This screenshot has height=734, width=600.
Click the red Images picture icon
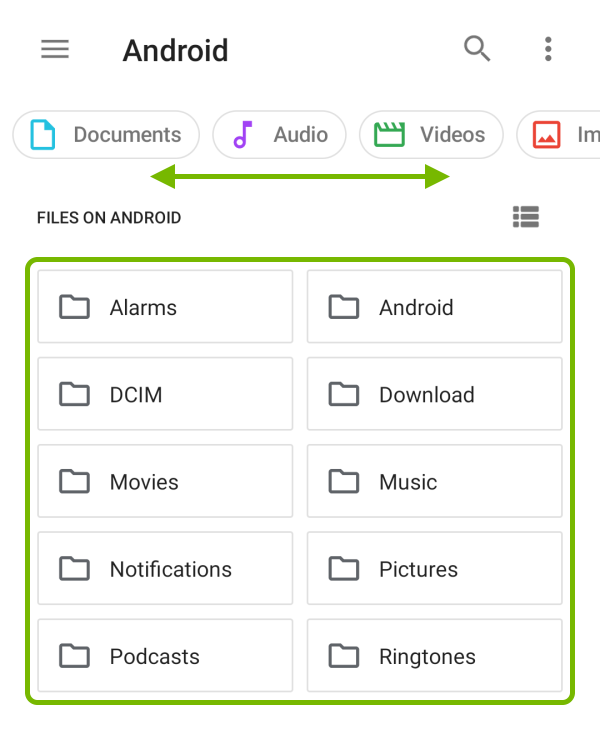547,135
